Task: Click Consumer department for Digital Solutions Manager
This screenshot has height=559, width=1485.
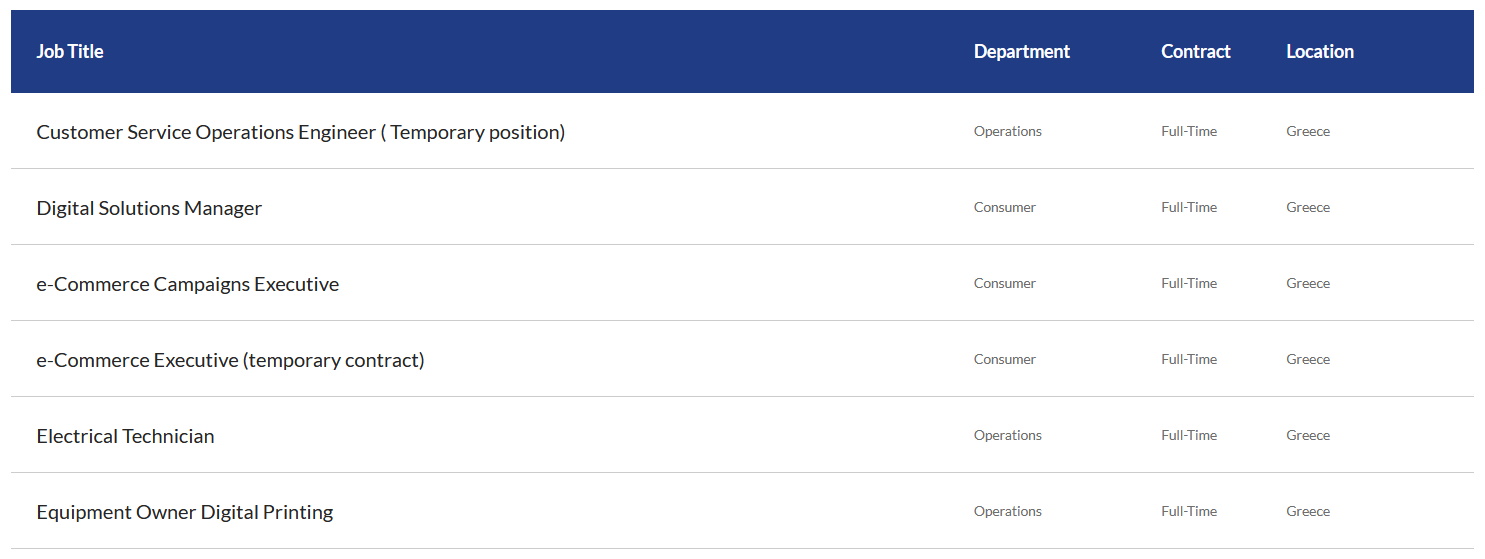Action: (1005, 207)
